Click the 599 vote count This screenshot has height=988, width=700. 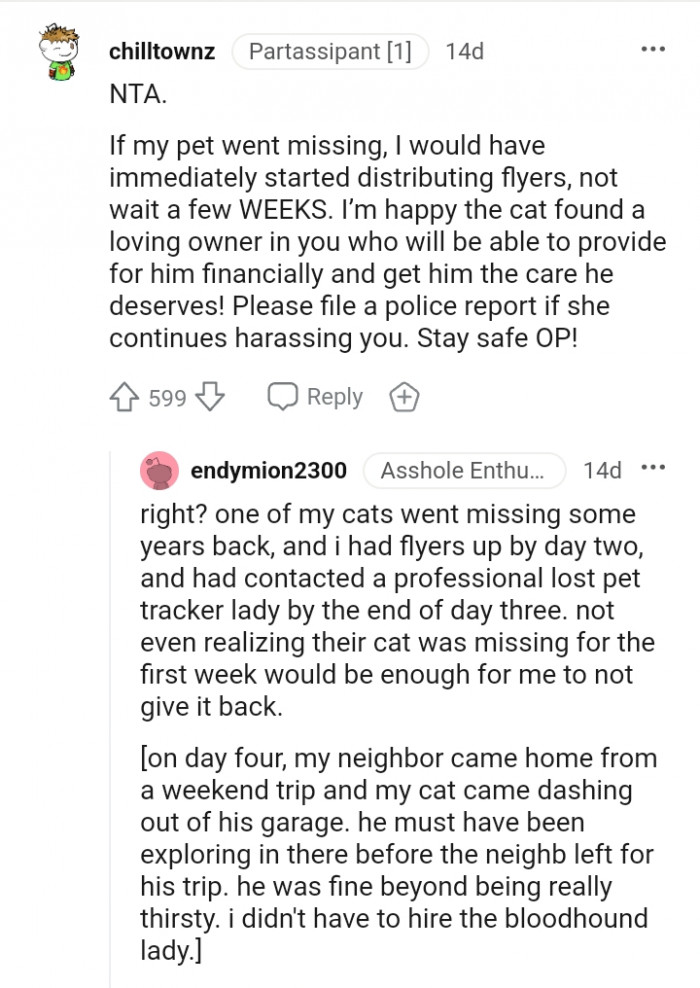[167, 398]
